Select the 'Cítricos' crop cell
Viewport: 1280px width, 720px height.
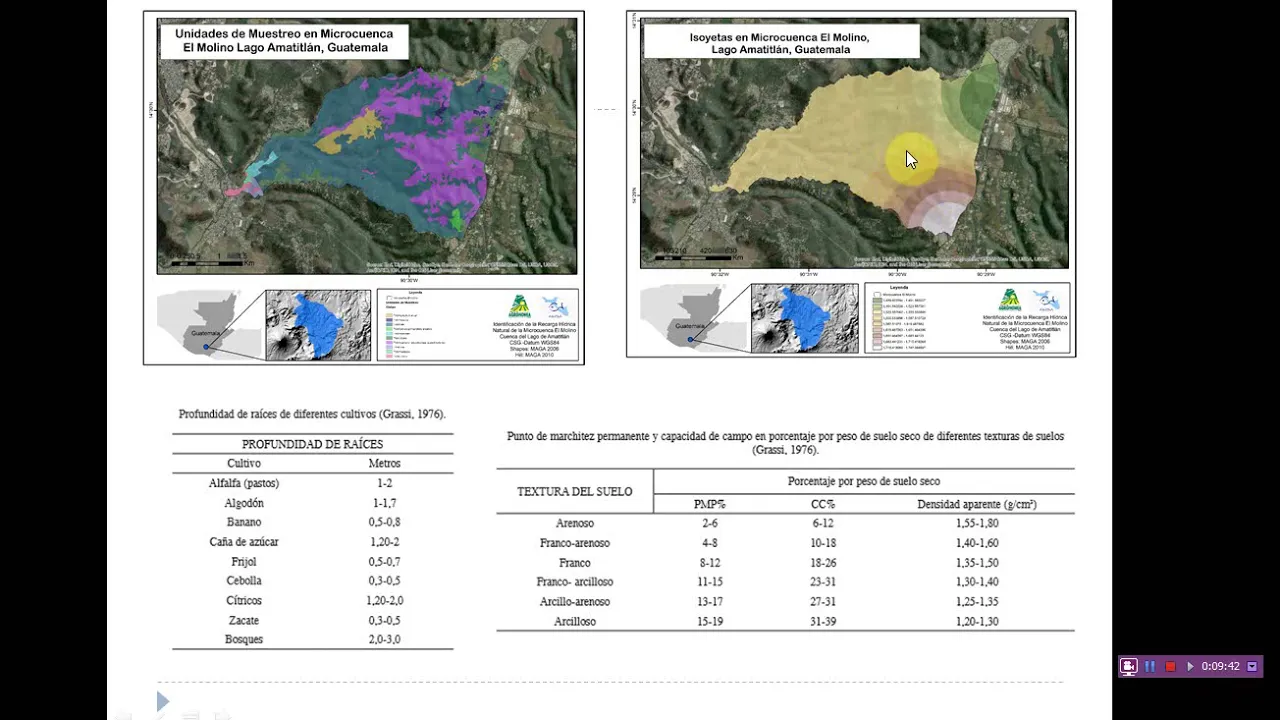tap(244, 601)
